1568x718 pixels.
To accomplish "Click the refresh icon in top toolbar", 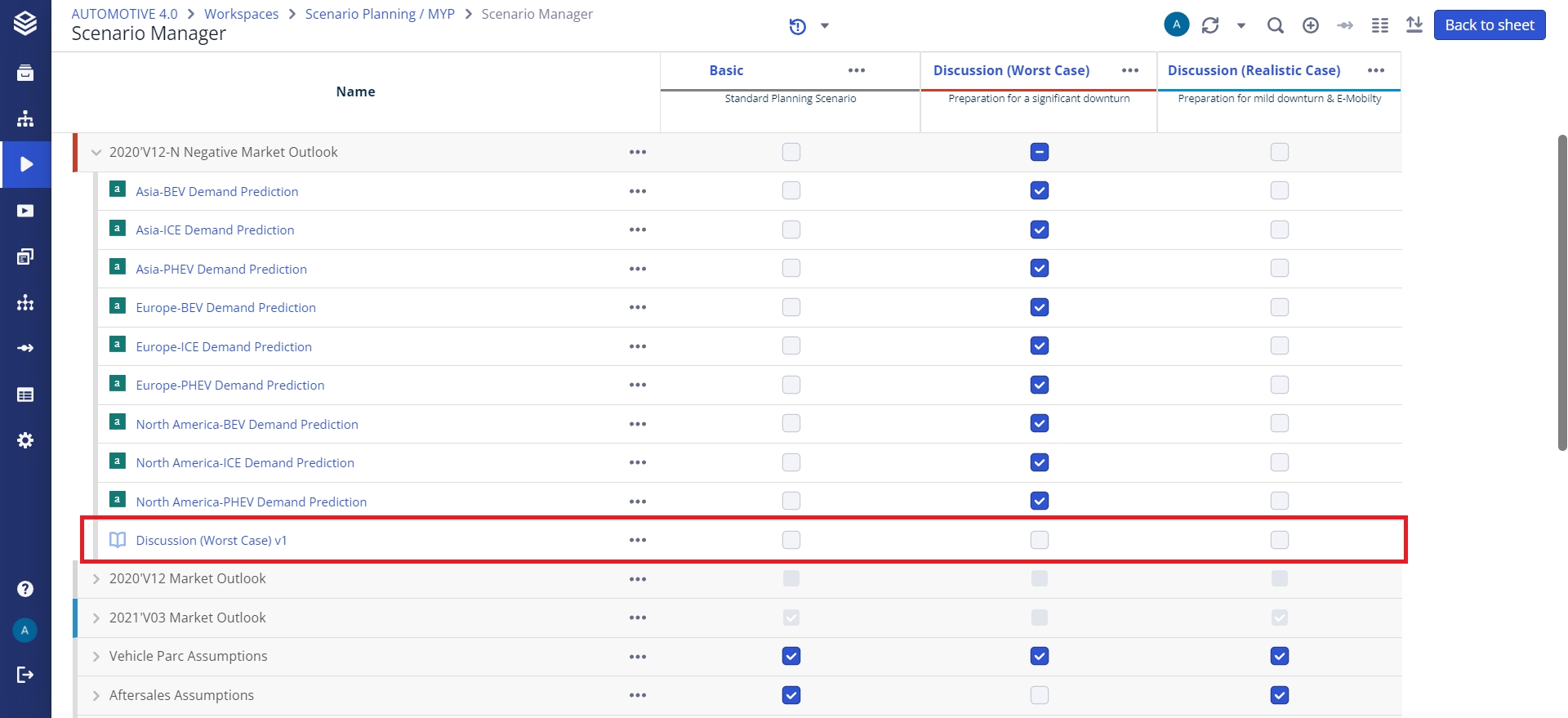I will 1210,25.
